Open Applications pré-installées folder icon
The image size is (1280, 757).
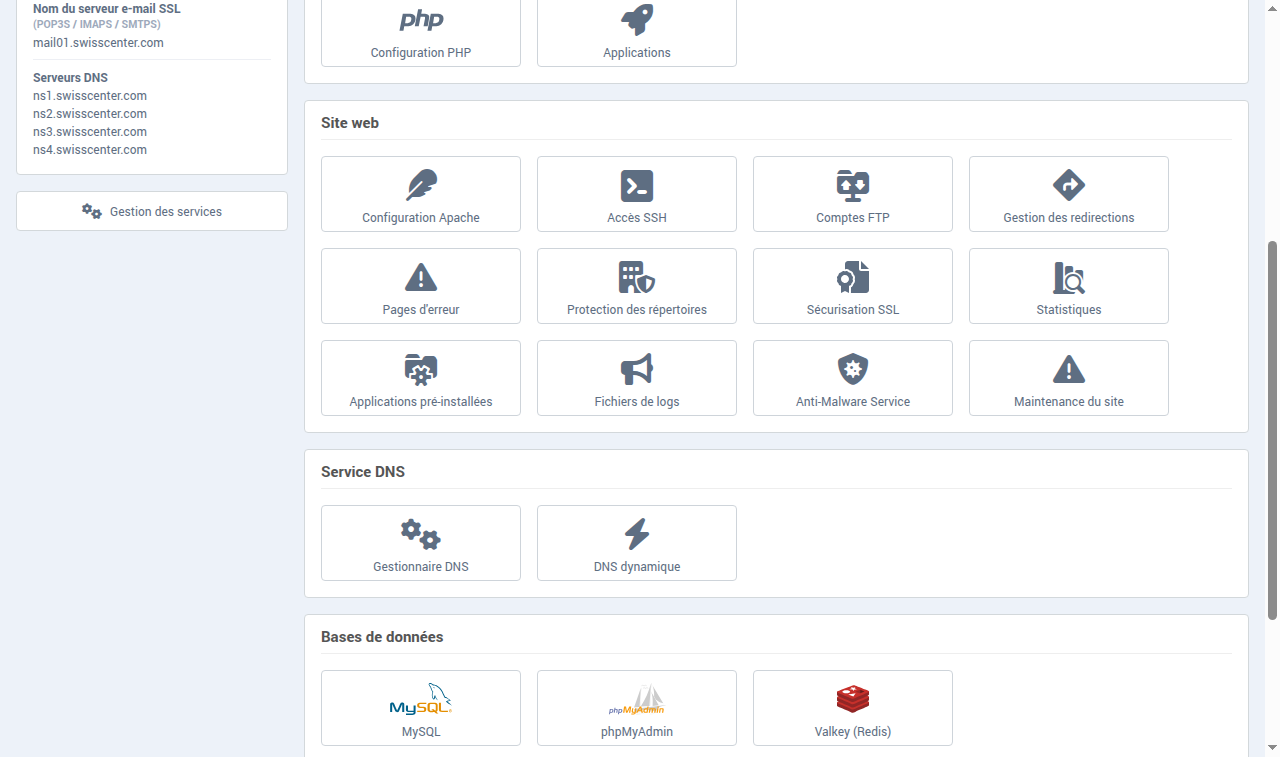pyautogui.click(x=421, y=369)
